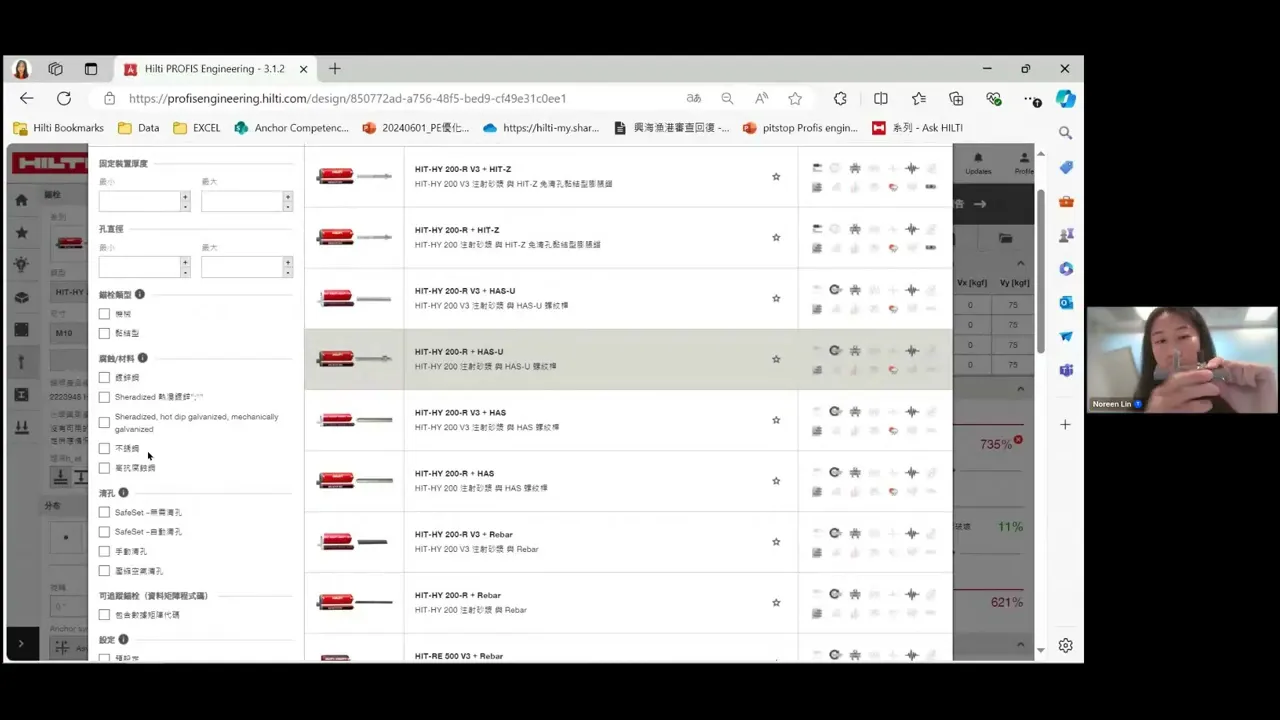The height and width of the screenshot is (720, 1280).
Task: Go back in the browser
Action: 27,98
